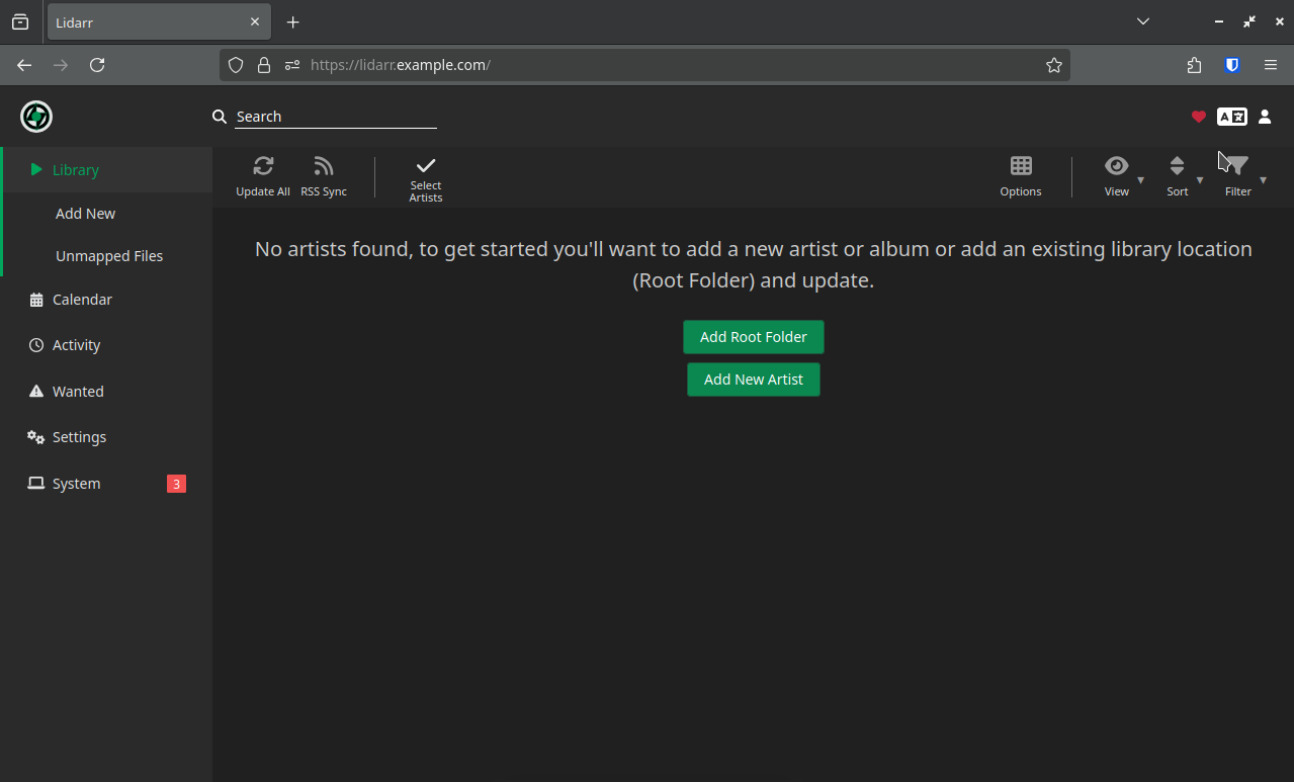Open the keyboard shortcuts A-Z icon
Viewport: 1294px width, 782px height.
coord(1231,117)
